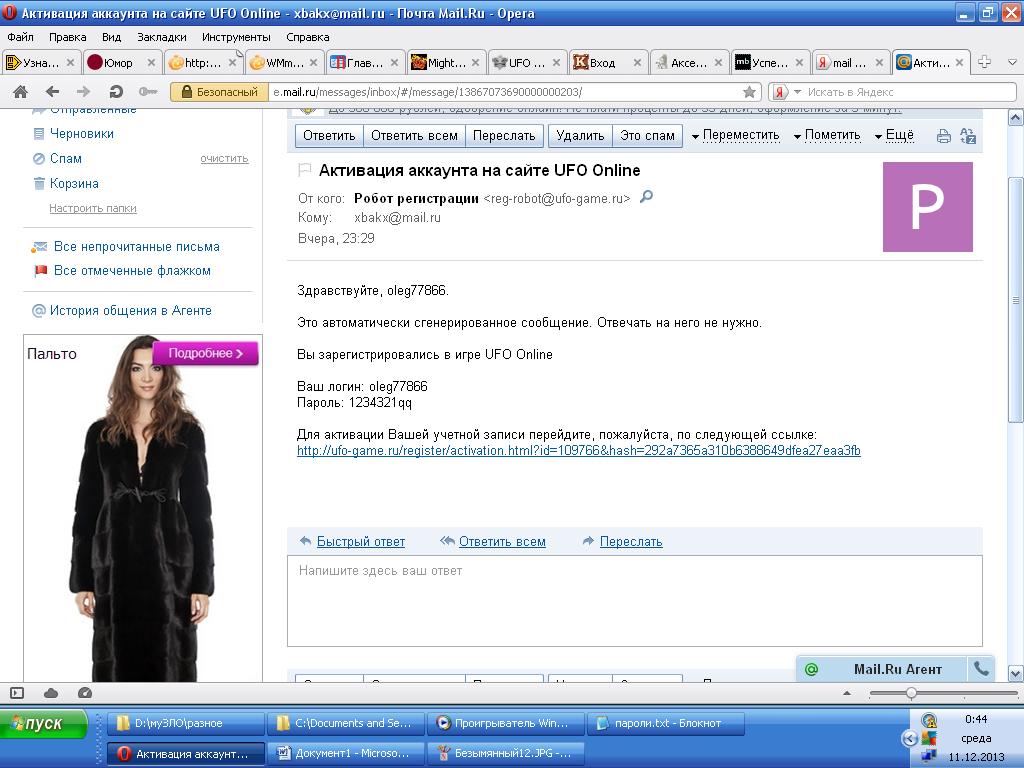
Task: Open Настроить папки link
Action: (x=93, y=208)
